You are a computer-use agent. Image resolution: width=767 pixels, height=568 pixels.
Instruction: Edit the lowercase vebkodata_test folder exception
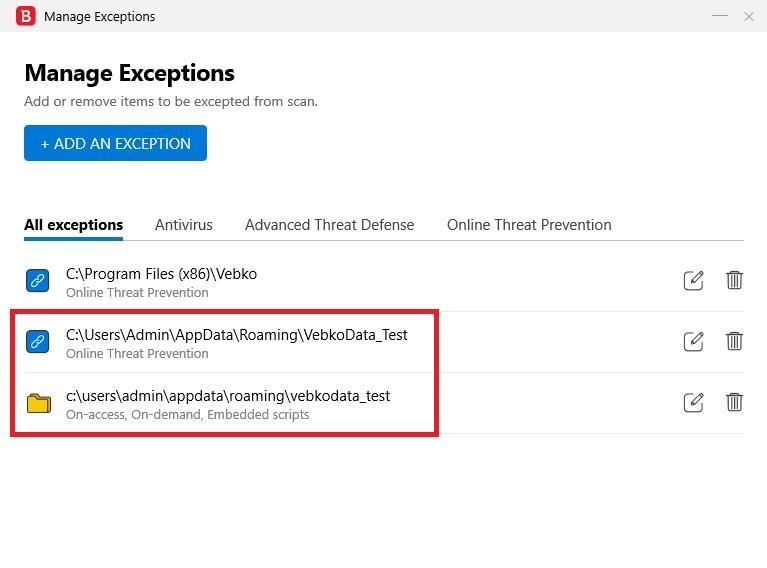pyautogui.click(x=693, y=403)
